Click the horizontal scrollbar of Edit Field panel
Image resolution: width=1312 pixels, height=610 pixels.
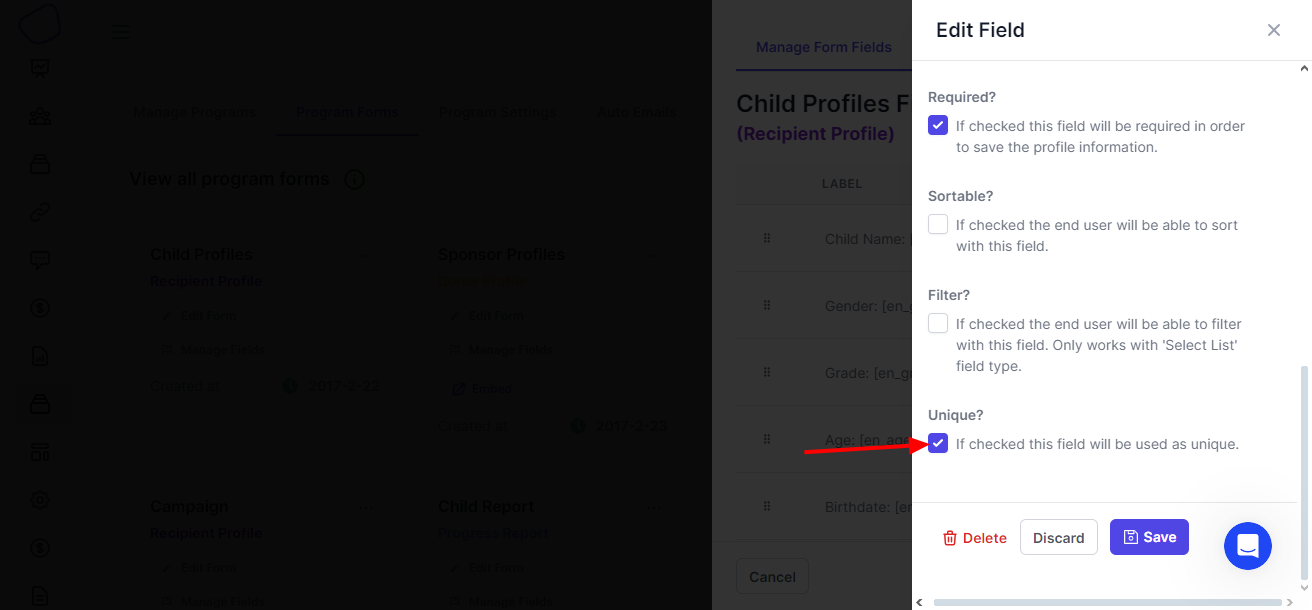[1107, 602]
